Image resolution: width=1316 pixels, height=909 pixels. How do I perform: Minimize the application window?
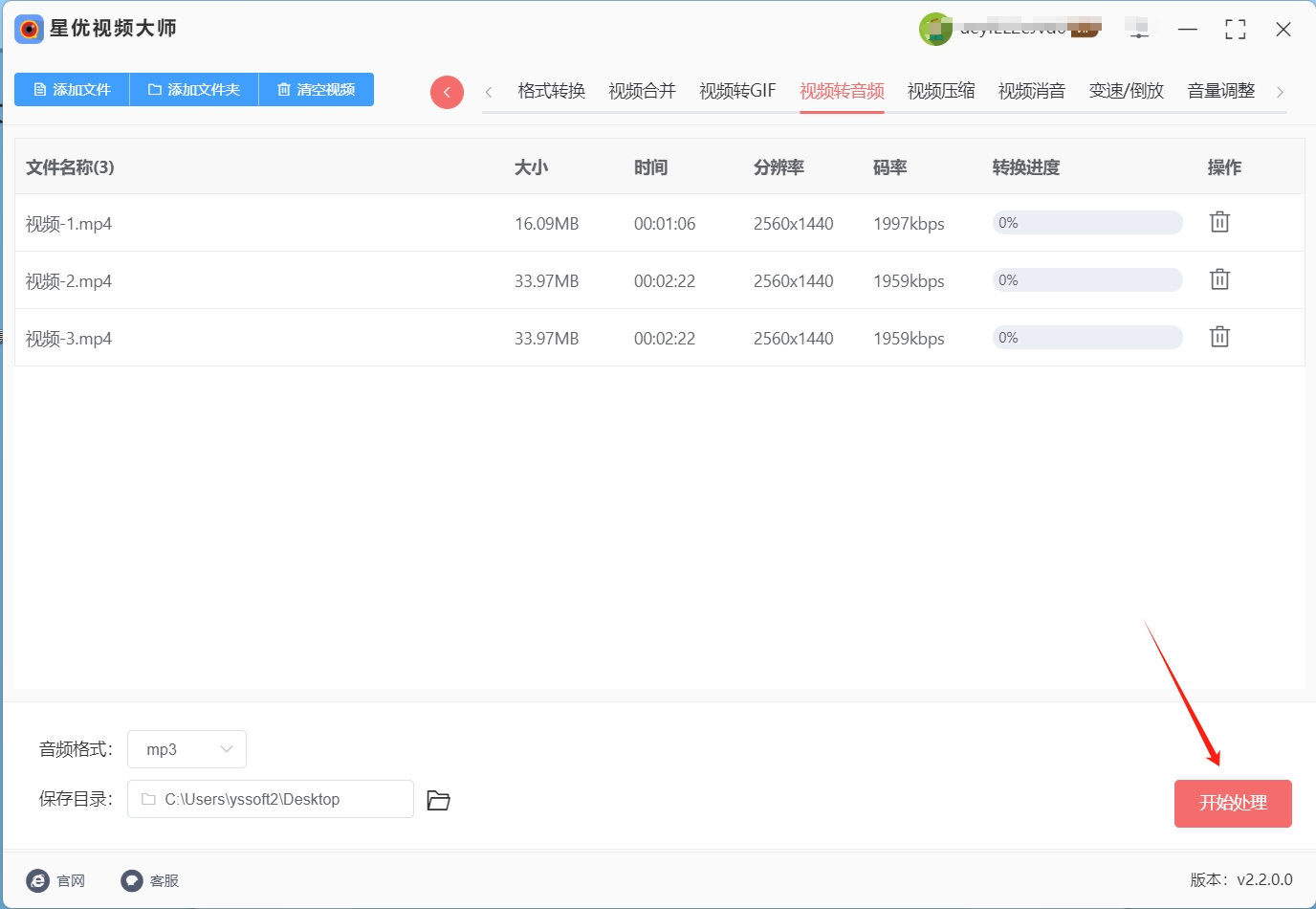pos(1188,30)
